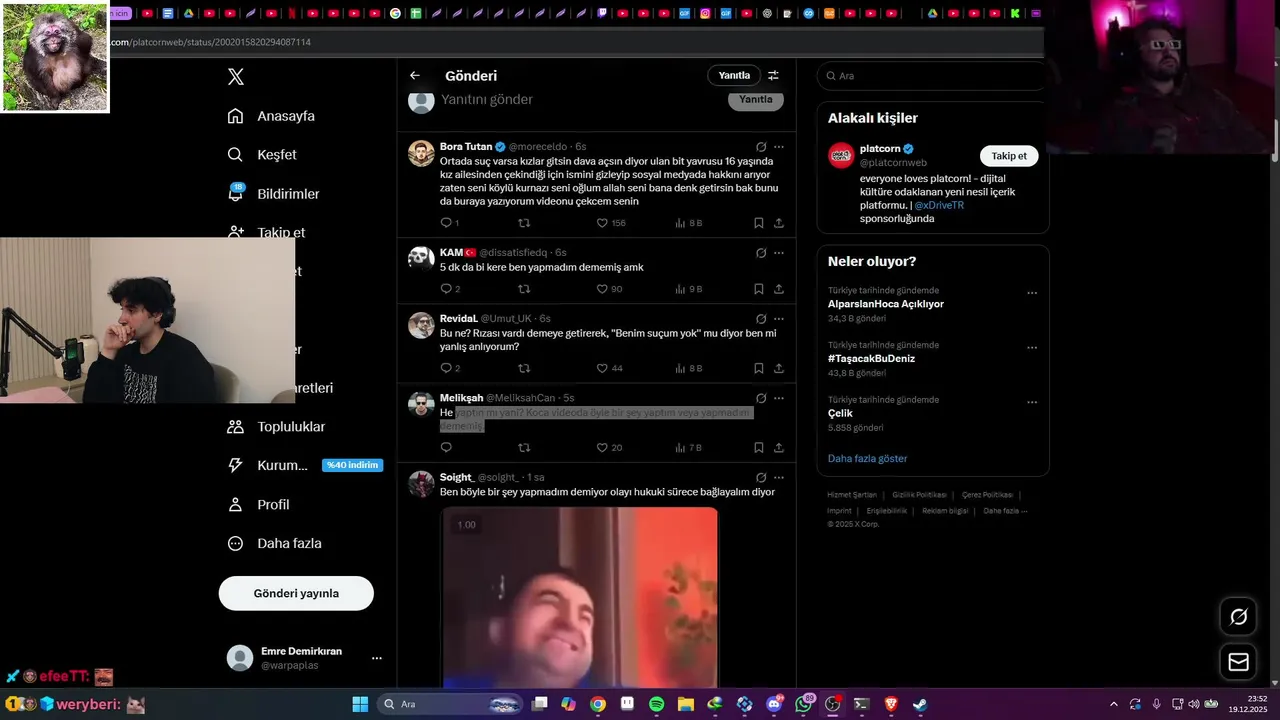Repost RevidaL's post
This screenshot has width=1280, height=720.
524,368
